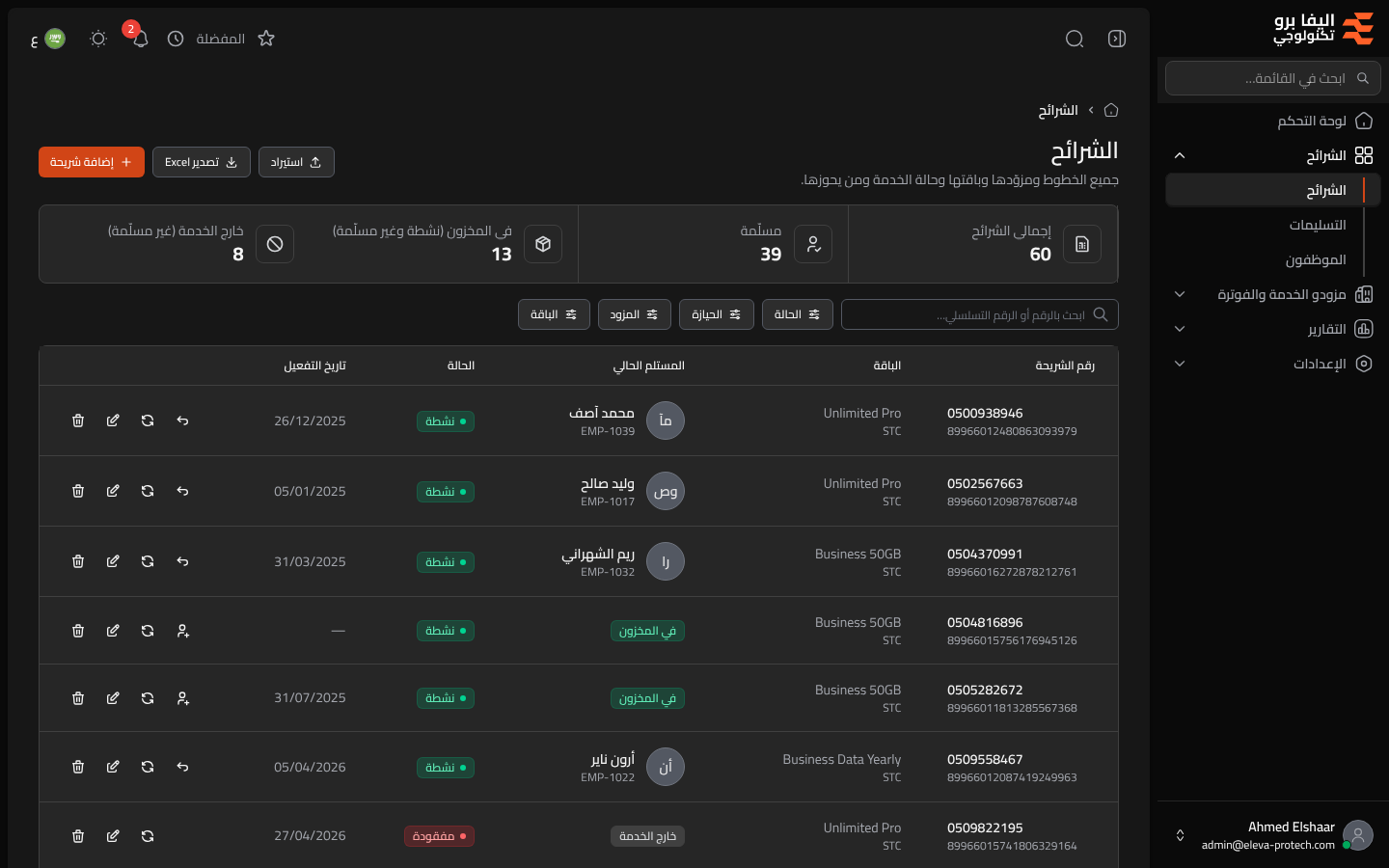1389x868 pixels.
Task: Focus the sidebar menu search field
Action: tap(1273, 78)
